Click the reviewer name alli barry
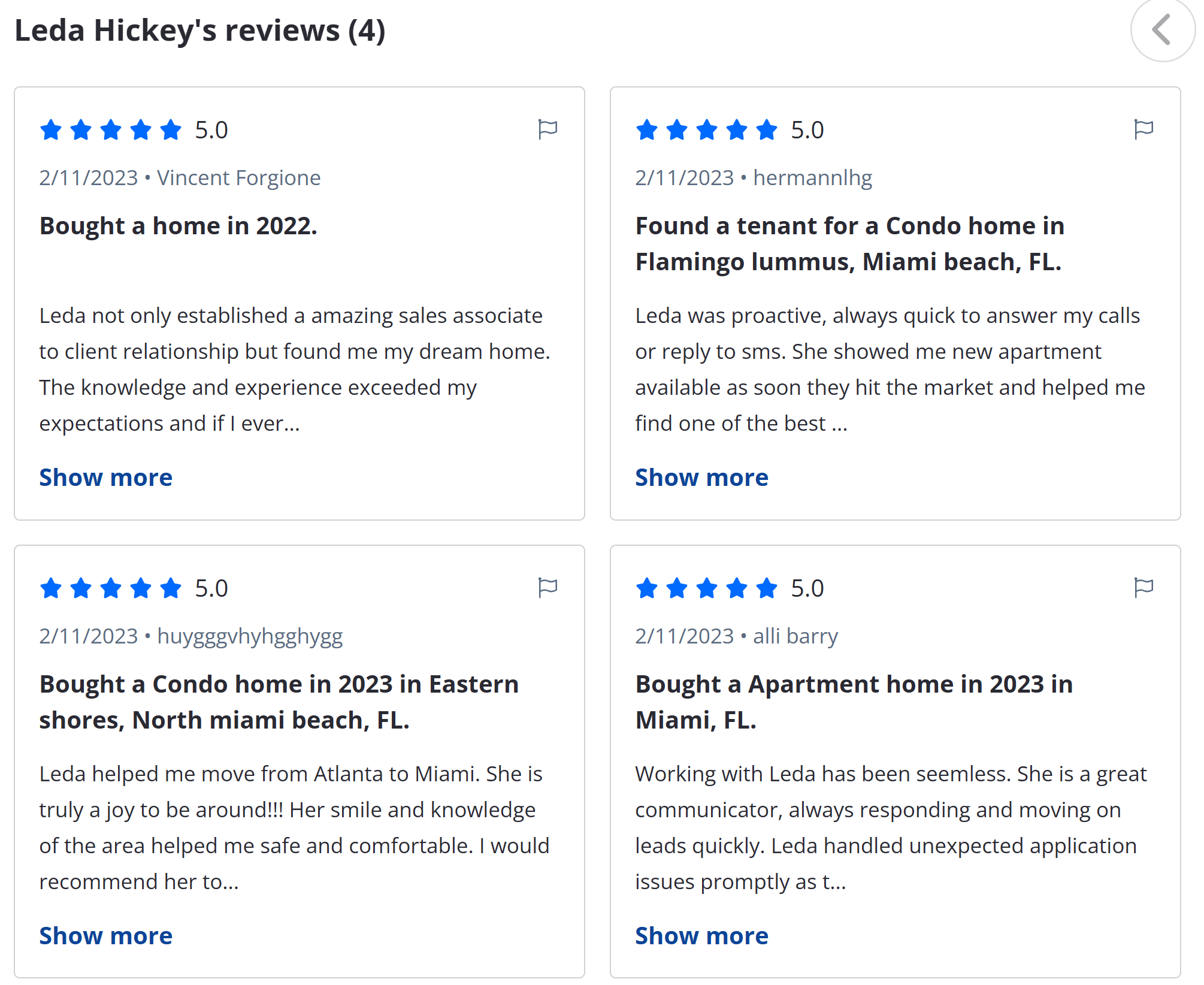 (795, 636)
